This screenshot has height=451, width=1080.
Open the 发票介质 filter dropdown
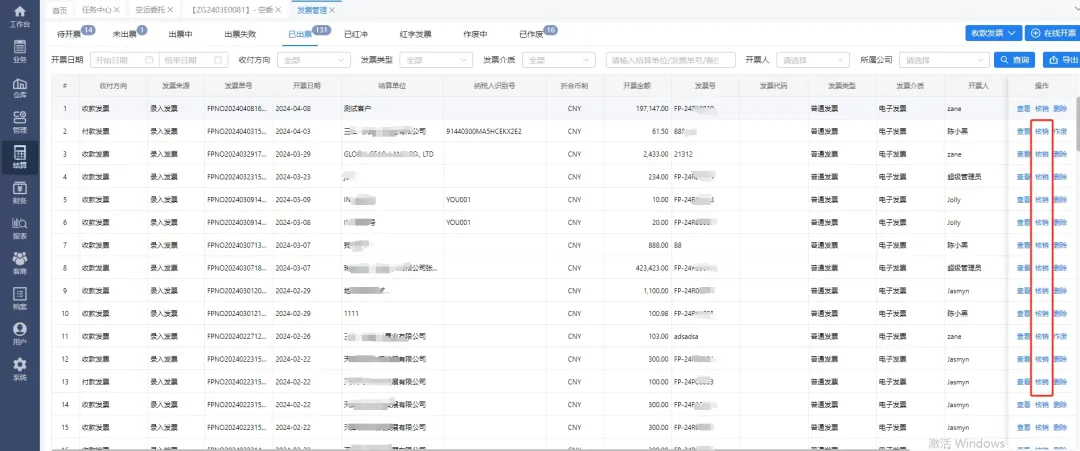[559, 60]
